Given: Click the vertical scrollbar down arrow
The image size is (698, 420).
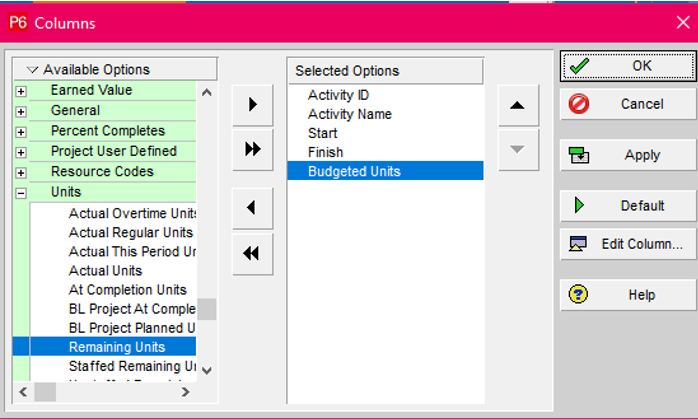Looking at the screenshot, I should pos(207,371).
